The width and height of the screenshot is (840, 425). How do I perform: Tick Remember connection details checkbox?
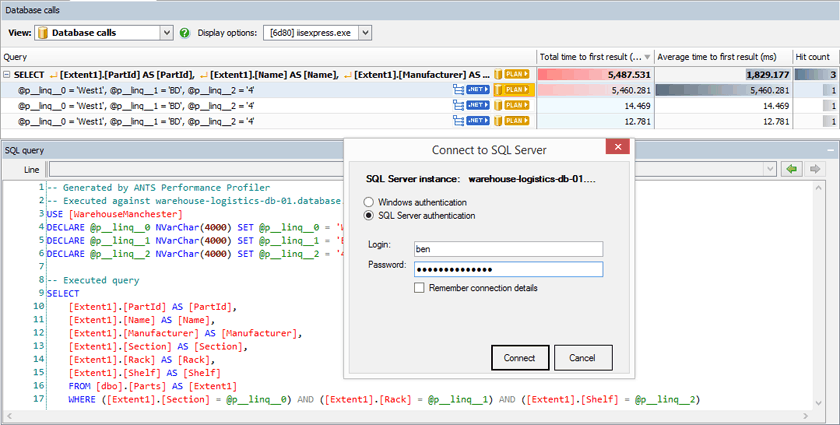click(x=419, y=288)
